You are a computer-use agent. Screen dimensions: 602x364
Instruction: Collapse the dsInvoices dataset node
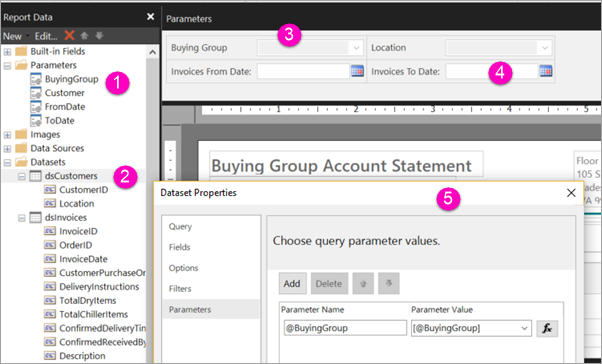point(22,218)
